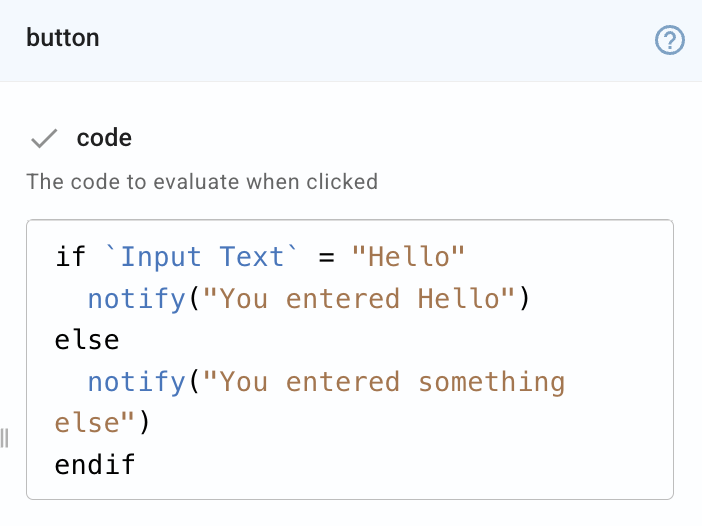This screenshot has width=702, height=526.
Task: Click the "button" panel header title
Action: coord(62,39)
